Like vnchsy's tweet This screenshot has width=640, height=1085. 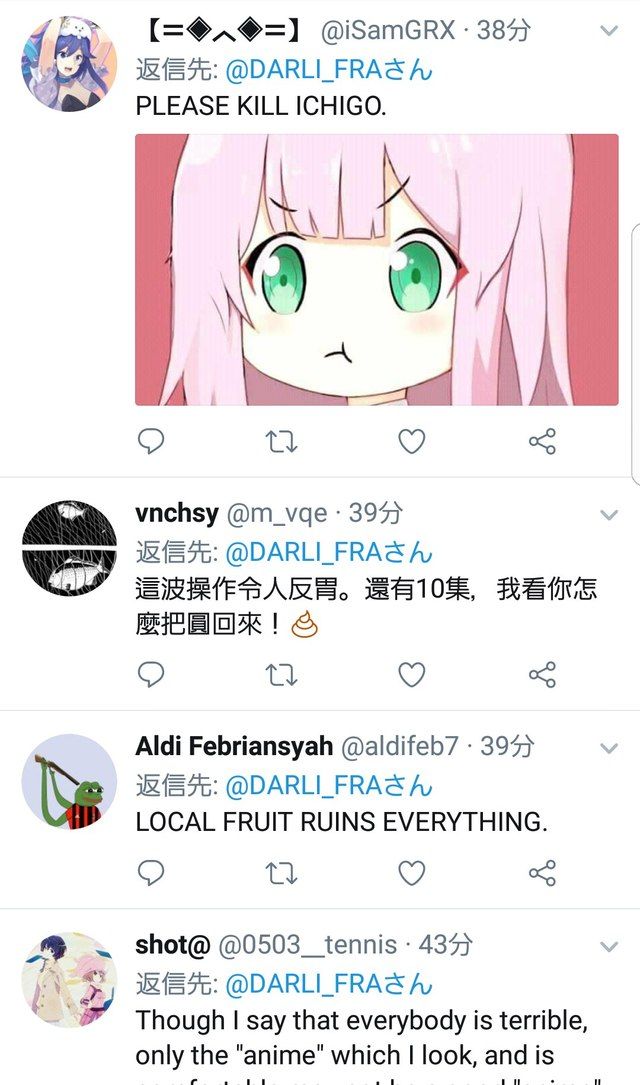coord(412,675)
